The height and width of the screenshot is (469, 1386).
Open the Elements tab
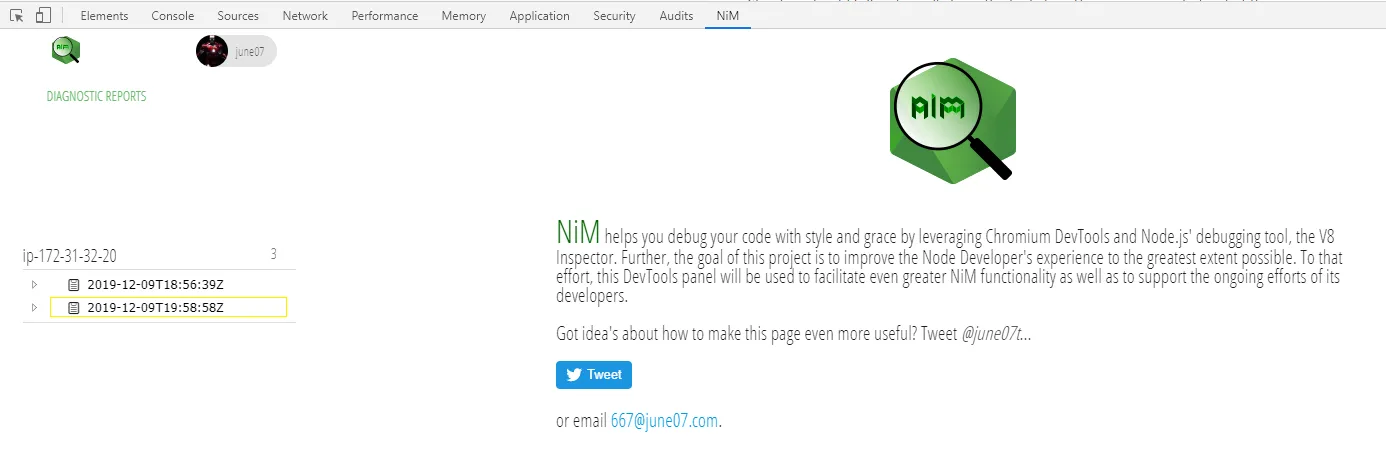[x=104, y=16]
